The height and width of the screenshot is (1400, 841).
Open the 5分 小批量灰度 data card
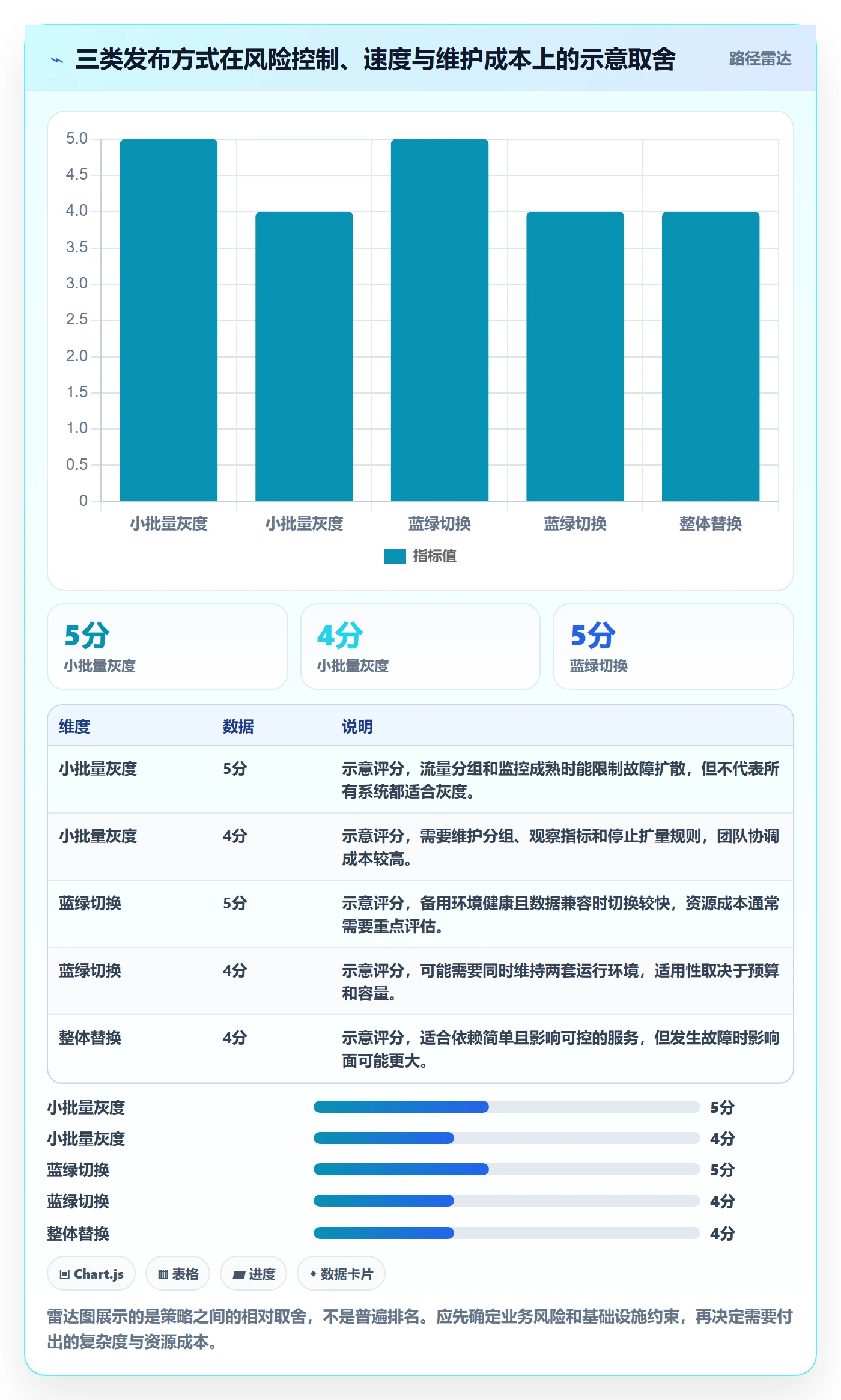(x=168, y=647)
